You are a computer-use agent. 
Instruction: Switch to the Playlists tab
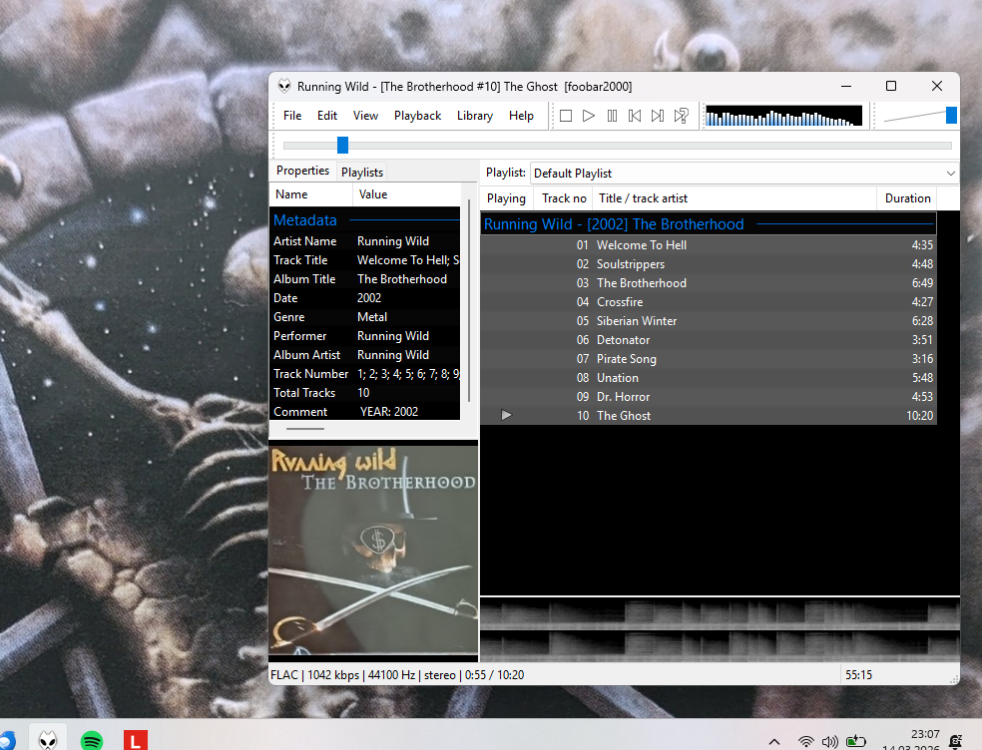pos(362,172)
